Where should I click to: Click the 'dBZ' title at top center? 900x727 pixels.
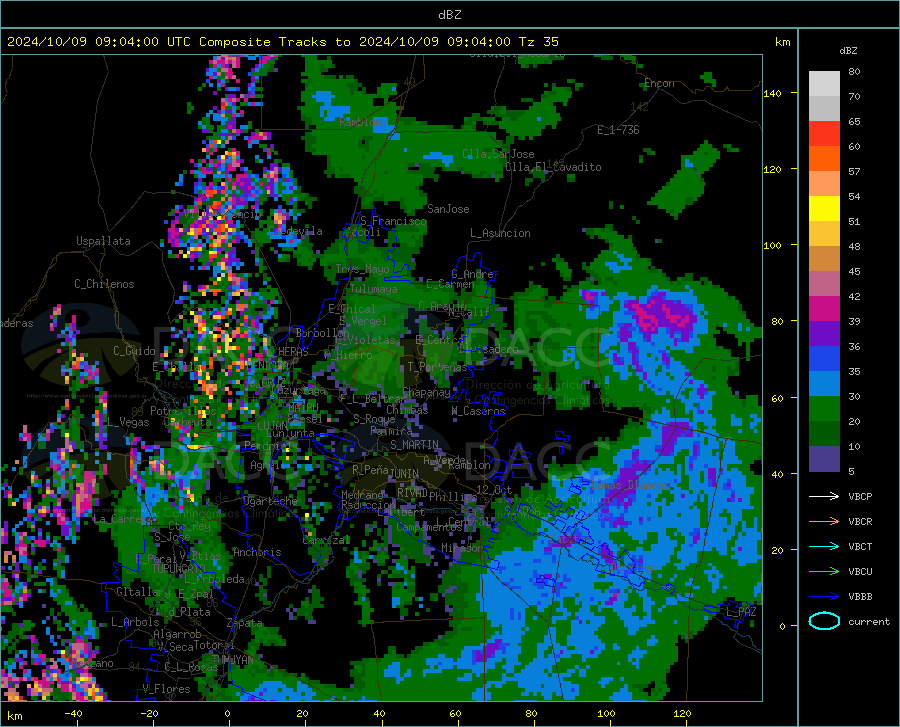[449, 15]
